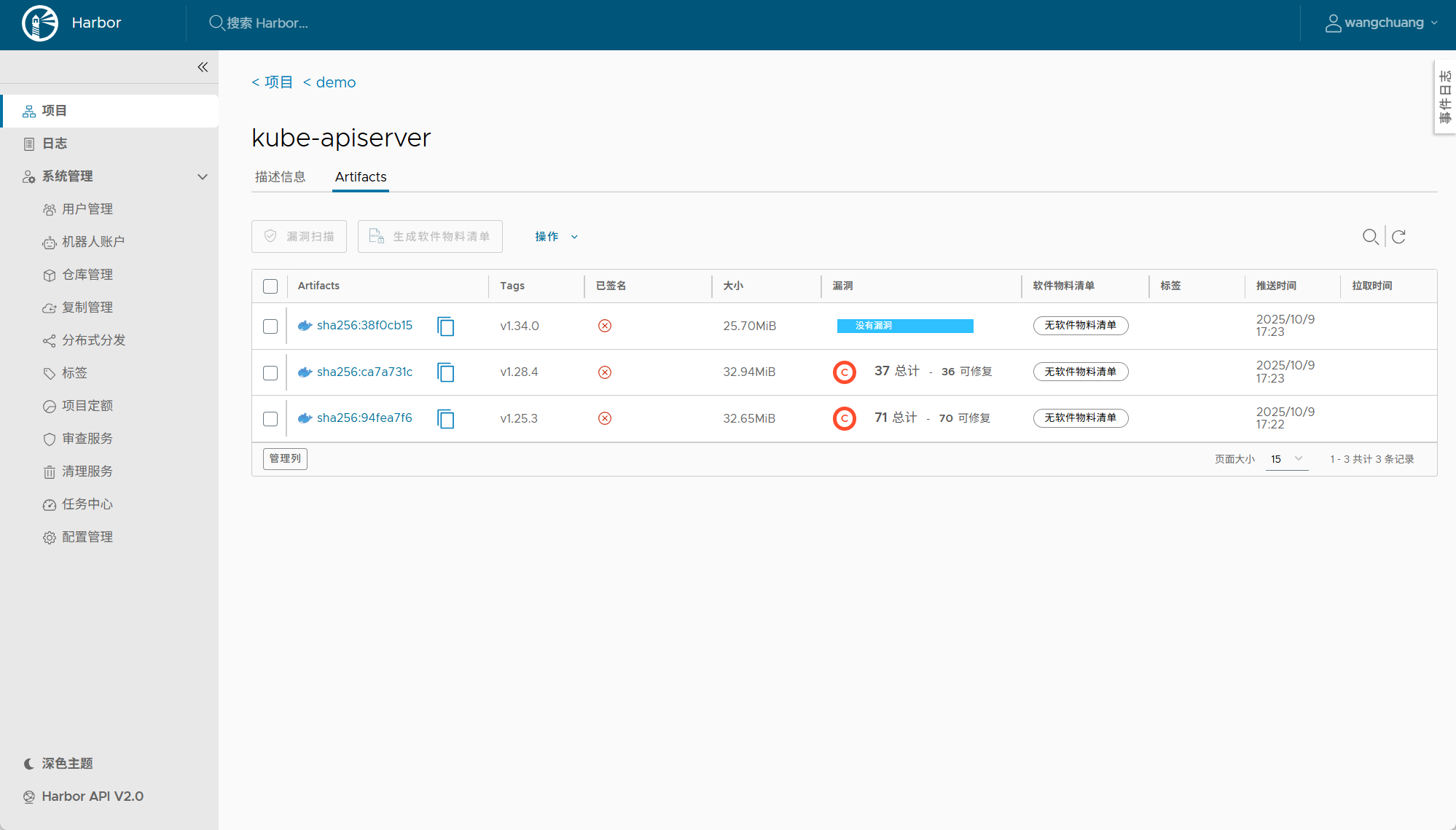Click the Harbor lighthouse logo icon
The image size is (1456, 830).
40,23
